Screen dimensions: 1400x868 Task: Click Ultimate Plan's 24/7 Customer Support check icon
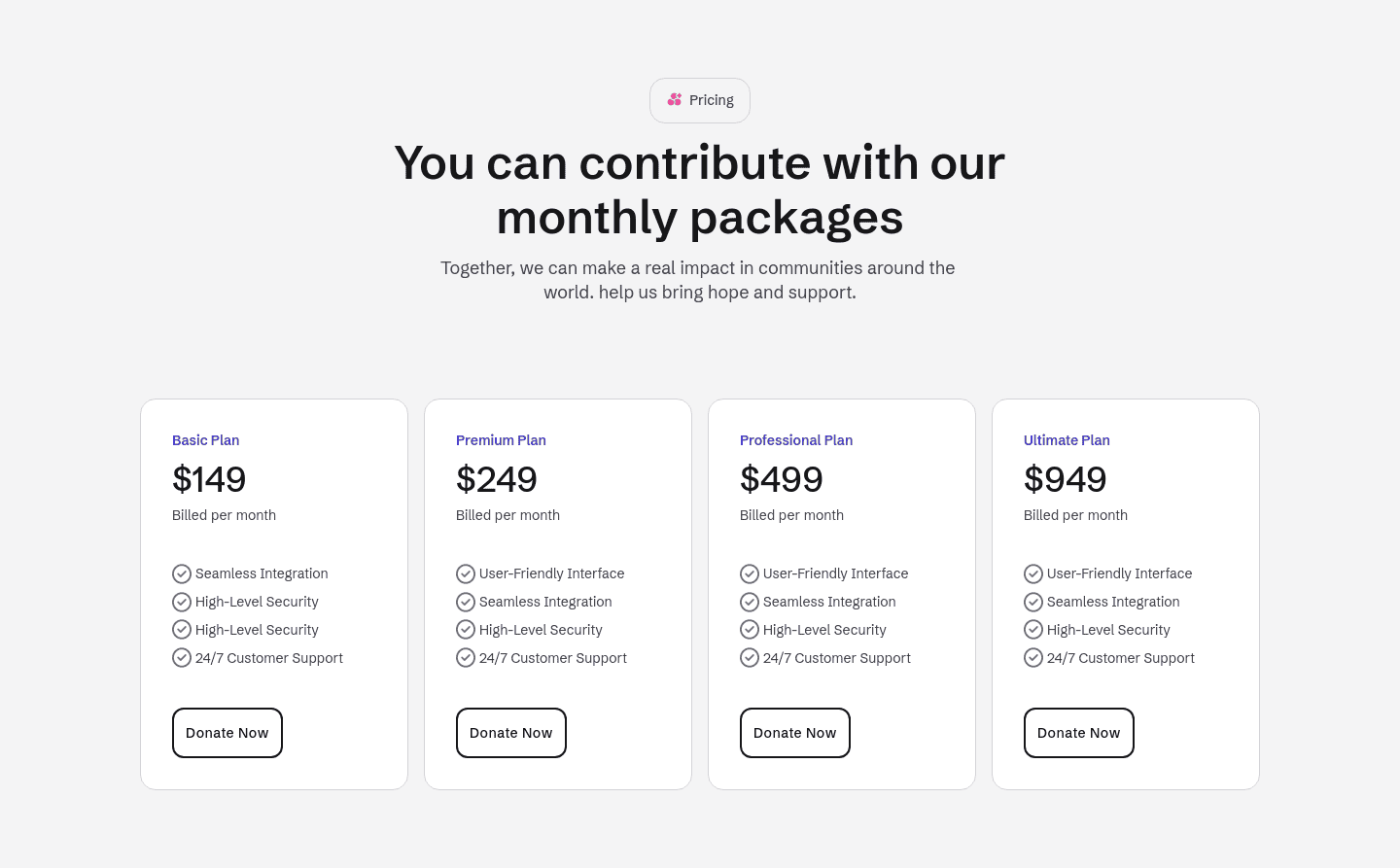1033,658
